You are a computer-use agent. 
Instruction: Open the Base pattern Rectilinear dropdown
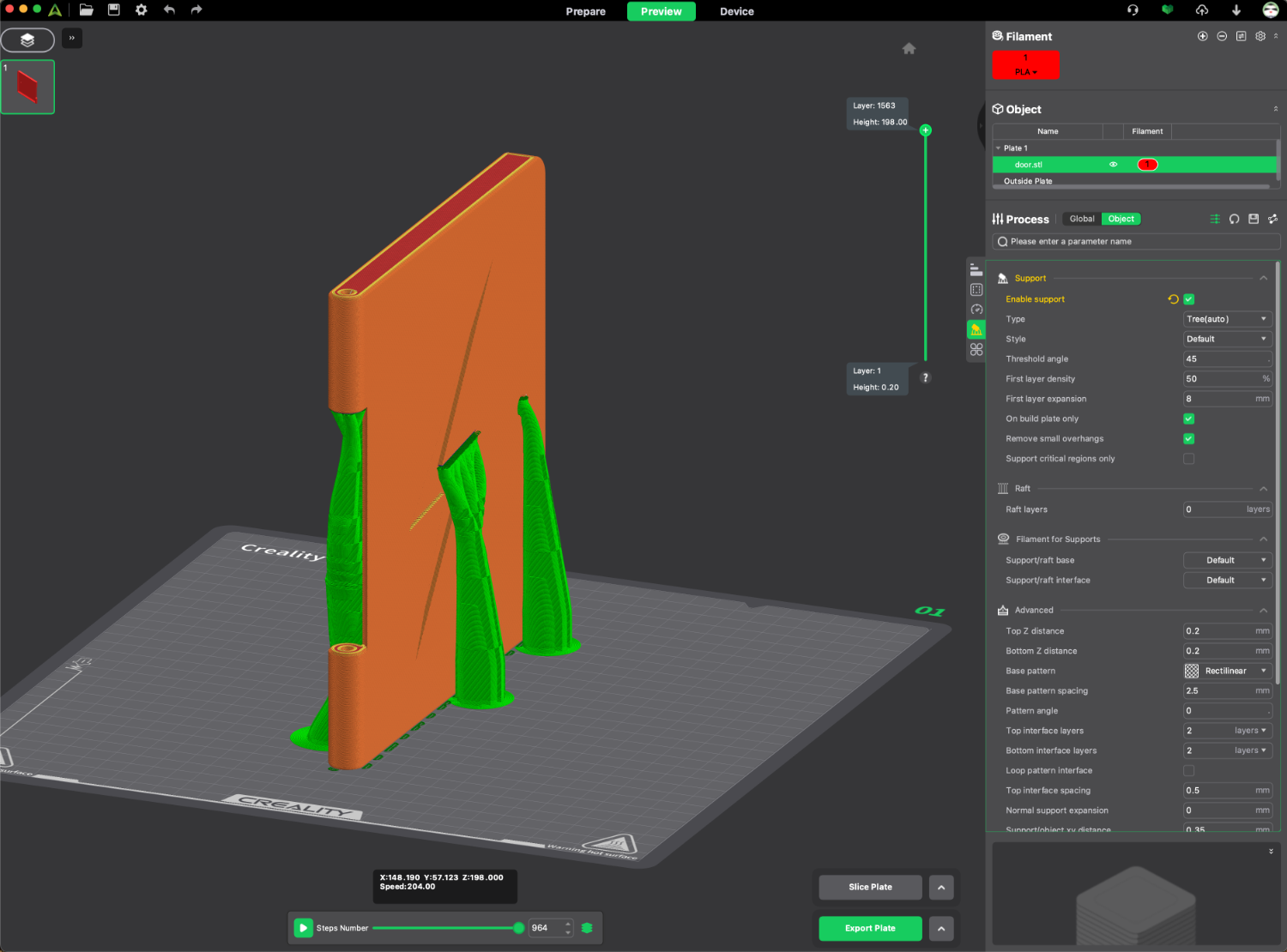(1227, 671)
